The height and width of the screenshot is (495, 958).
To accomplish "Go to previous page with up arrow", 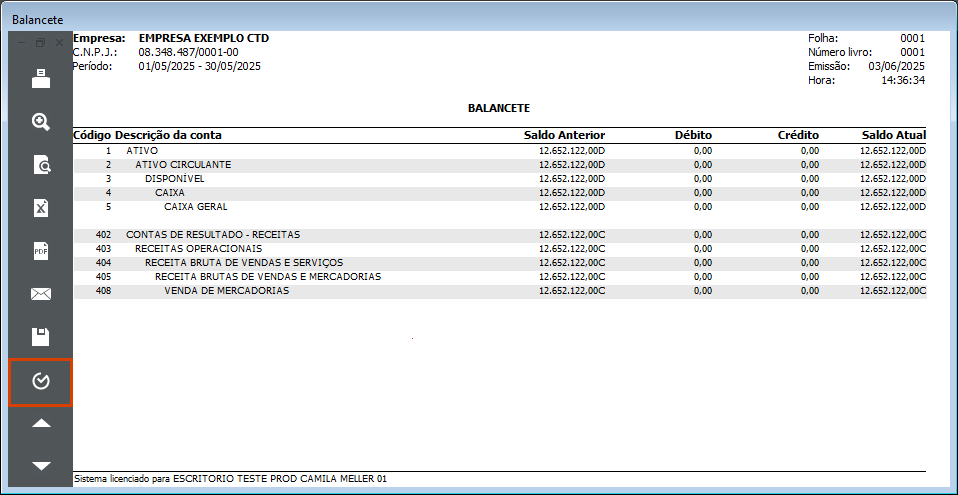I will click(x=41, y=423).
